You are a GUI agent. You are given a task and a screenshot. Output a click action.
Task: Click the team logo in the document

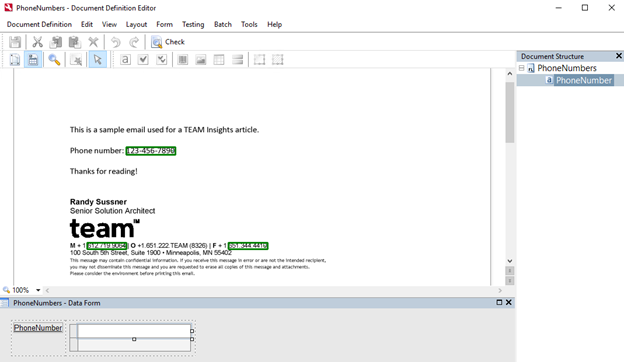click(105, 228)
